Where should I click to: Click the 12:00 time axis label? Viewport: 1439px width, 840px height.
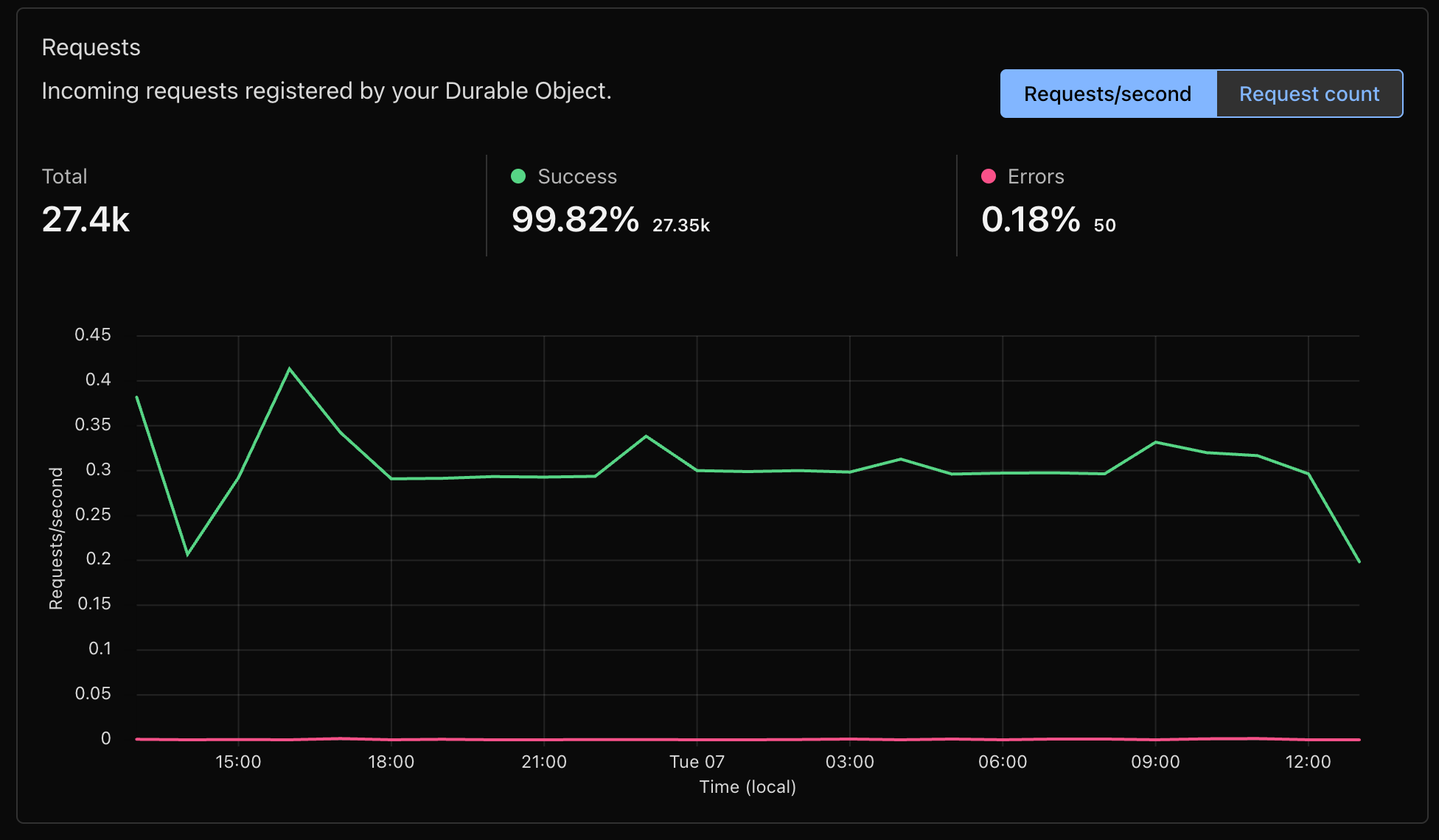(x=1308, y=762)
